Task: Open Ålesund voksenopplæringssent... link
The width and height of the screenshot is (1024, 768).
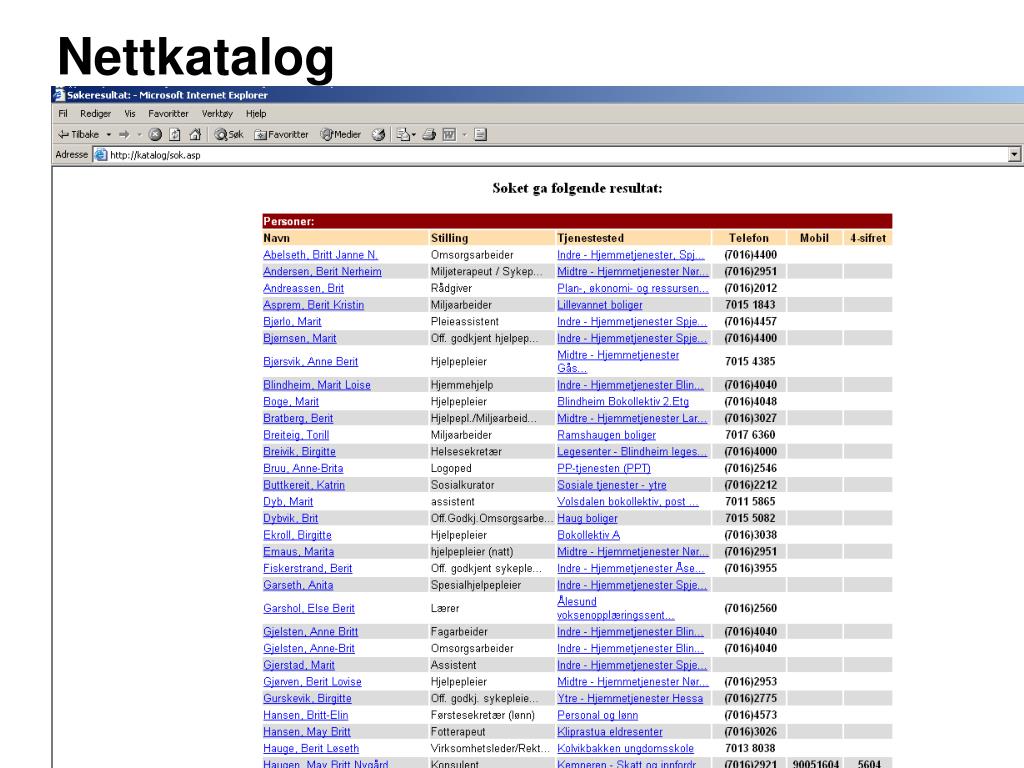Action: coord(615,609)
